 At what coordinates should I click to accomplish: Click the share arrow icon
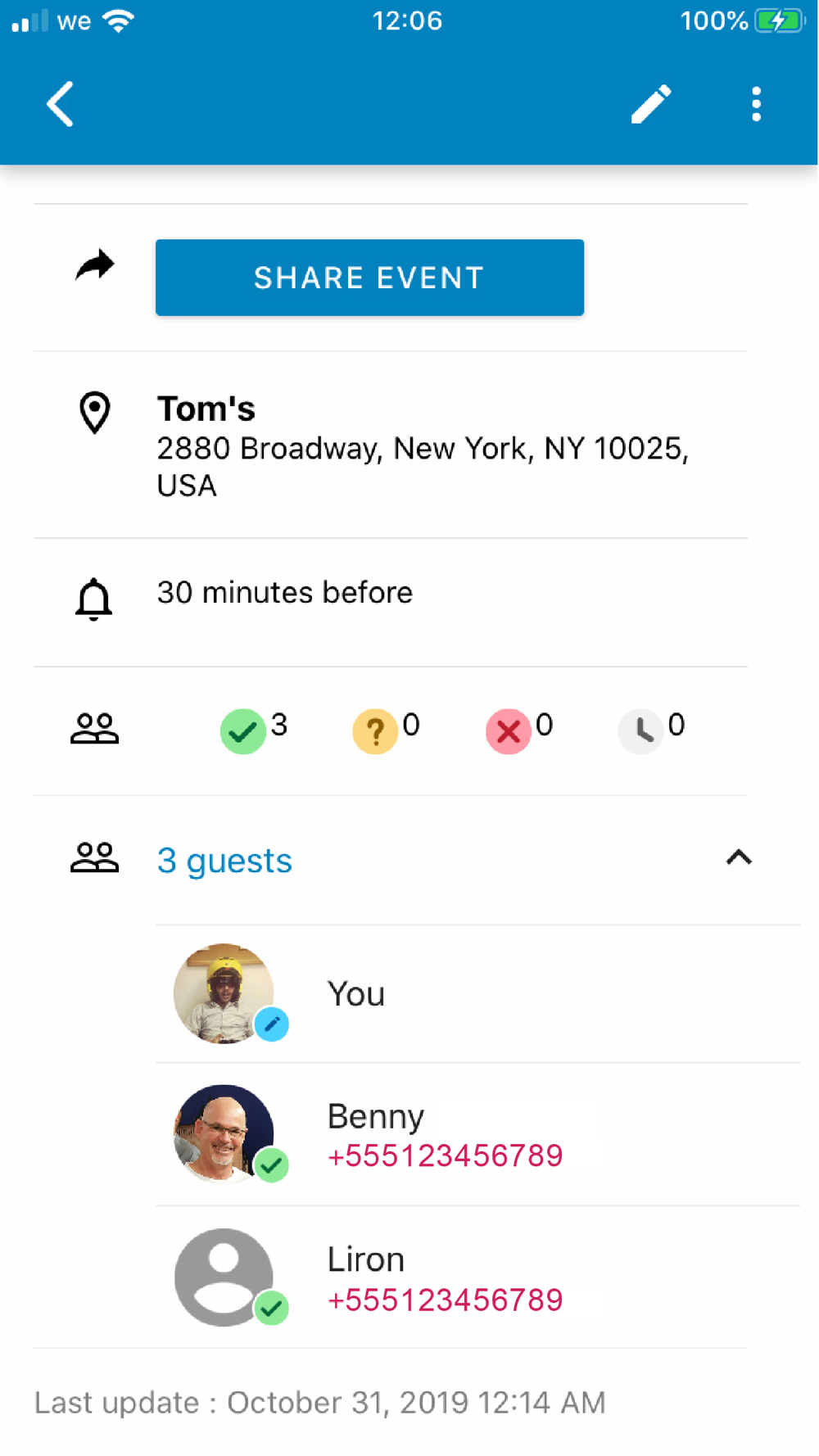coord(95,265)
